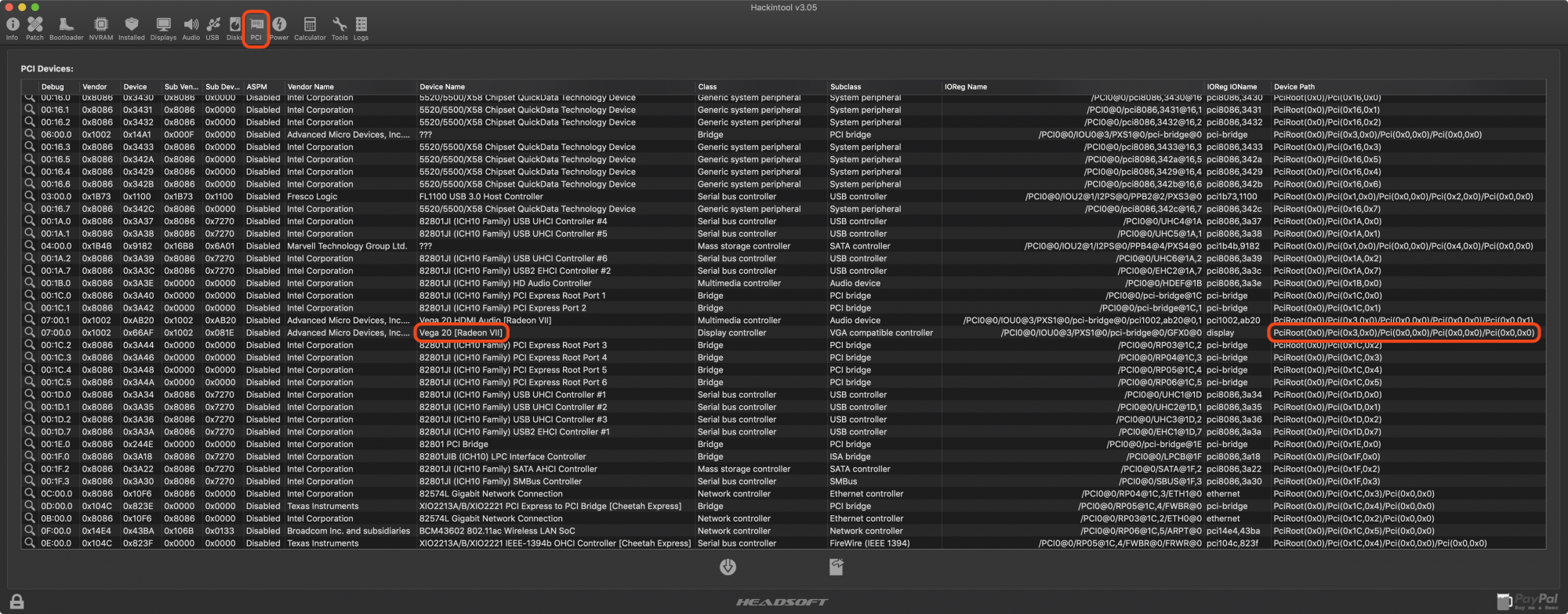Sort by the Debug column header
This screenshot has width=1568, height=614.
coord(59,86)
